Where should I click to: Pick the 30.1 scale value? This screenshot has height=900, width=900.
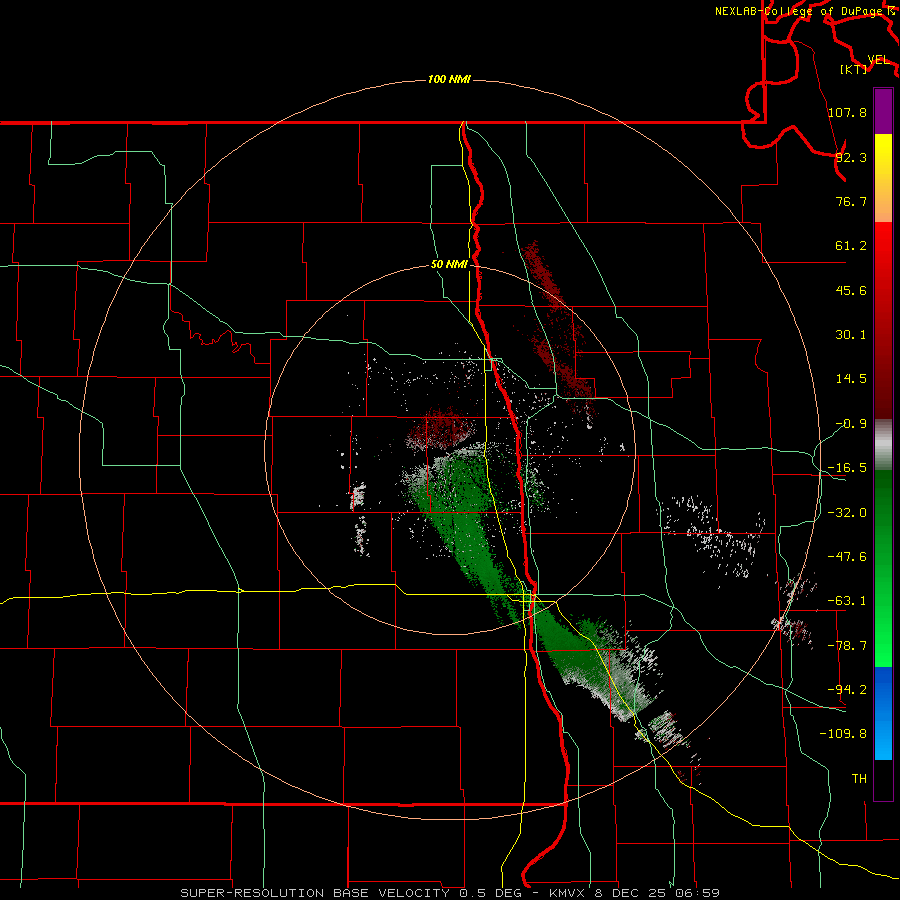click(x=851, y=335)
